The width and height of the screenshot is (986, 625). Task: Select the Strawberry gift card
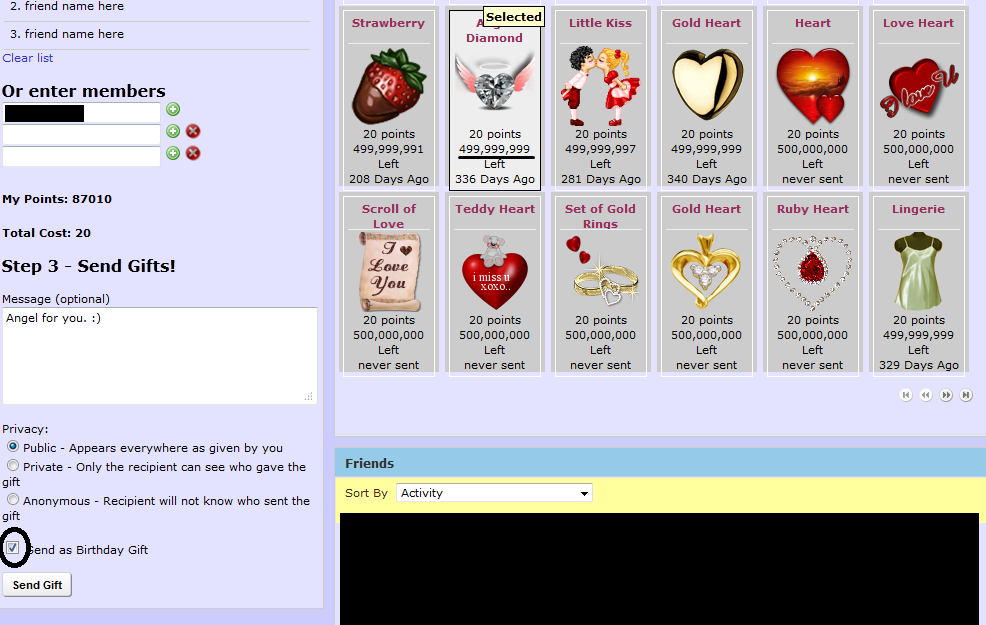(x=388, y=98)
